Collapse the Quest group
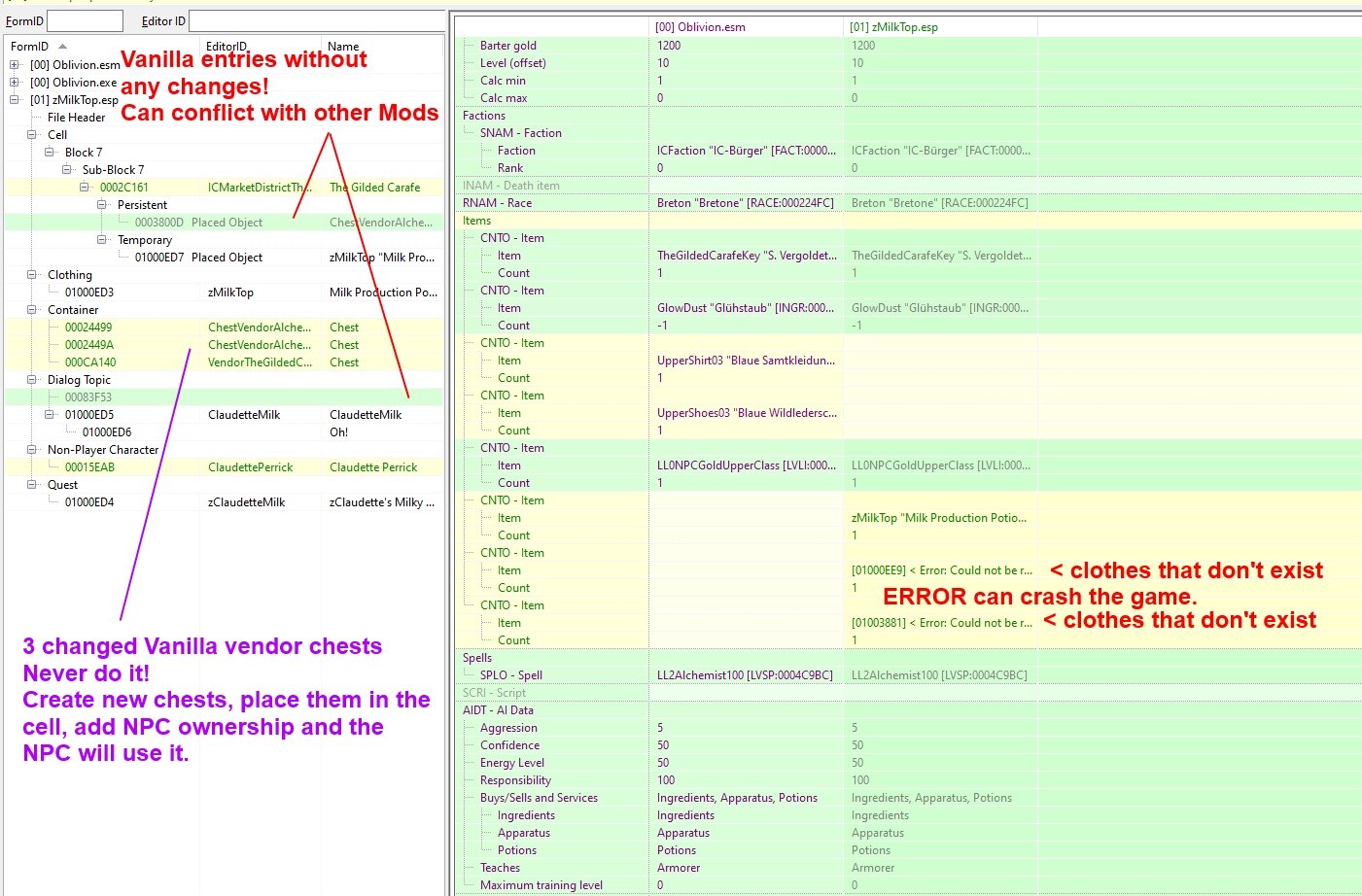The height and width of the screenshot is (896, 1362). pyautogui.click(x=32, y=485)
